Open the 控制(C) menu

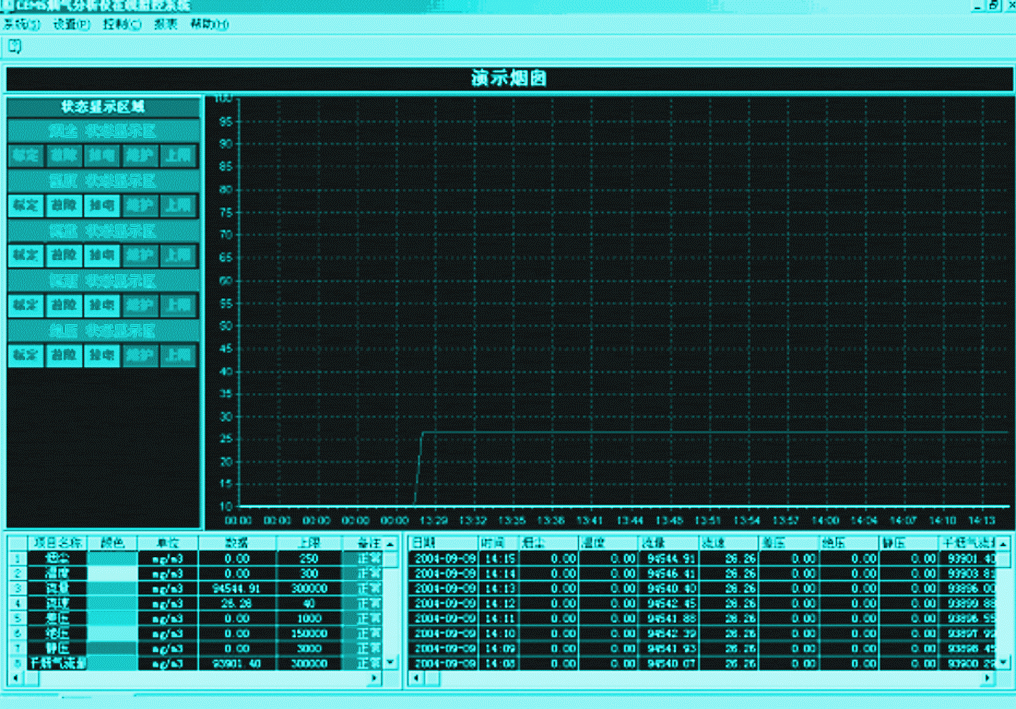tap(122, 25)
